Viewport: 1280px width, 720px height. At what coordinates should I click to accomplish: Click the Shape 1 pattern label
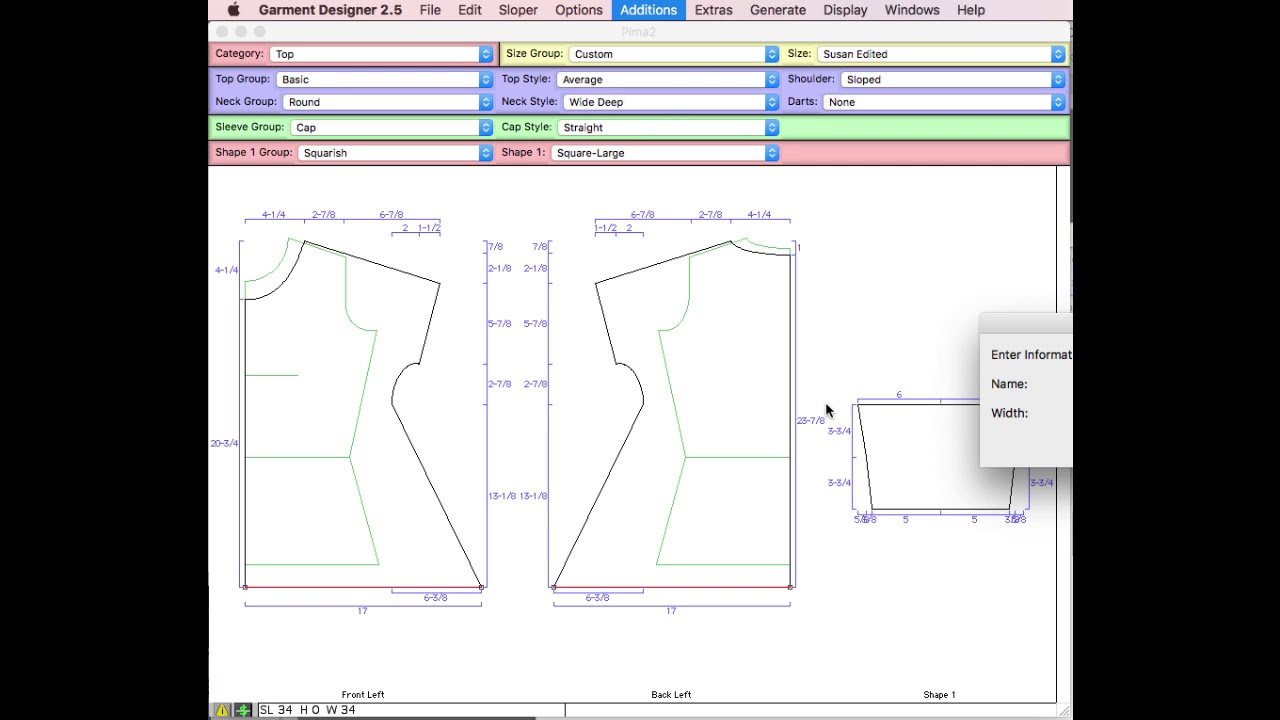[939, 694]
